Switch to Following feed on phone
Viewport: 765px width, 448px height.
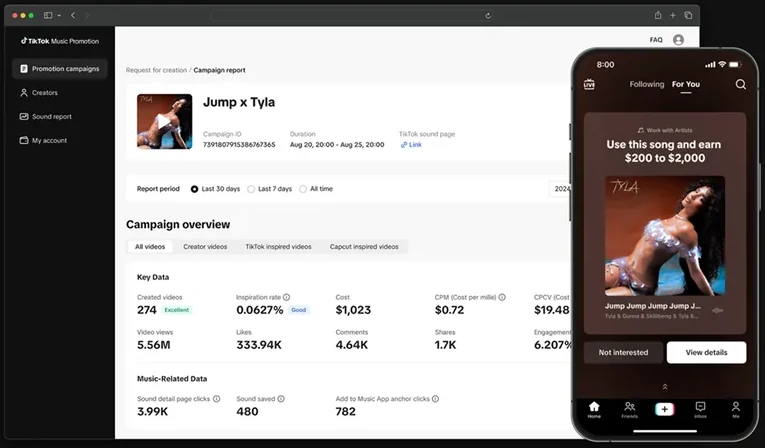[646, 84]
